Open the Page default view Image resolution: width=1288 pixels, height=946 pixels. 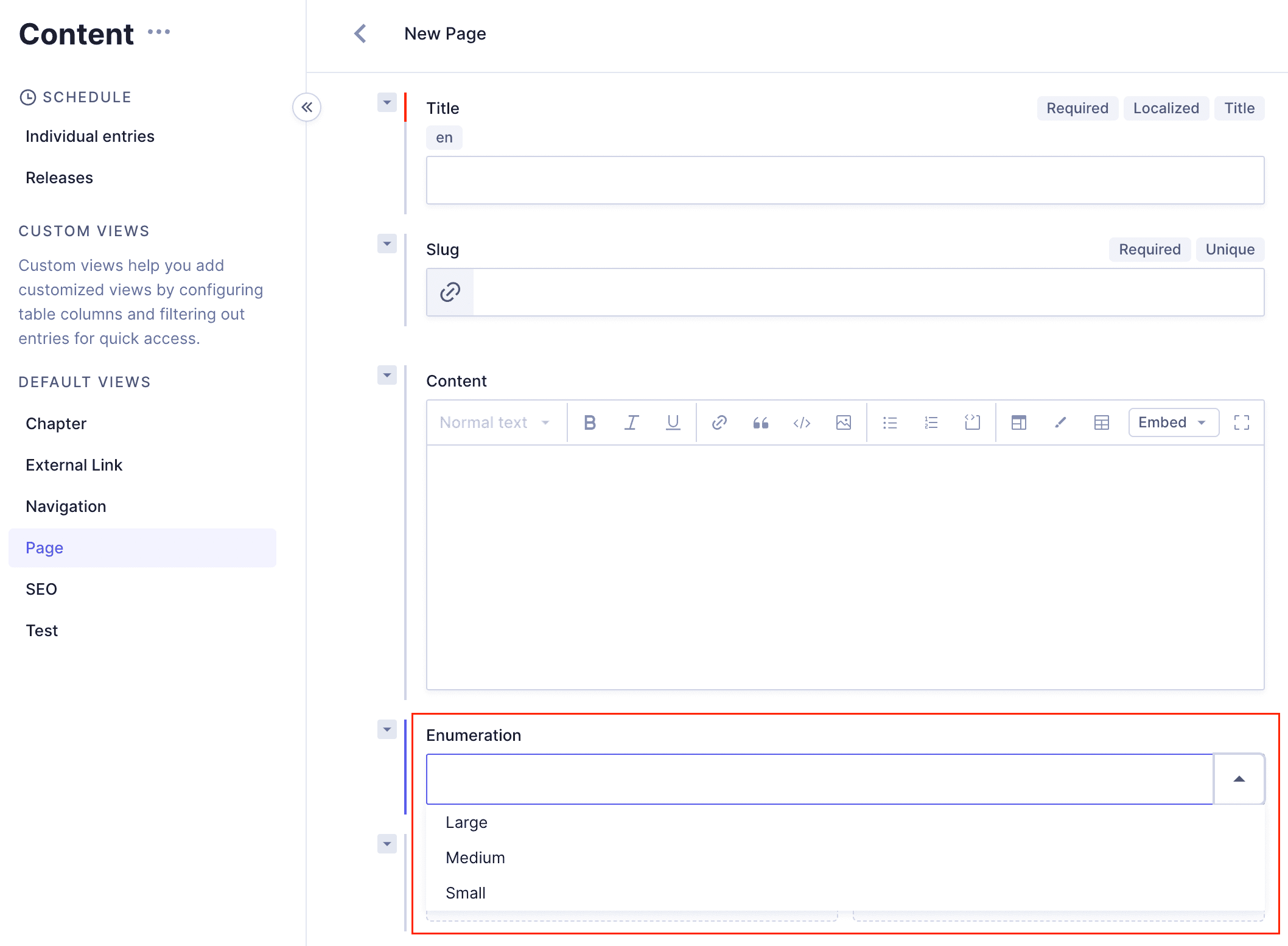coord(44,547)
